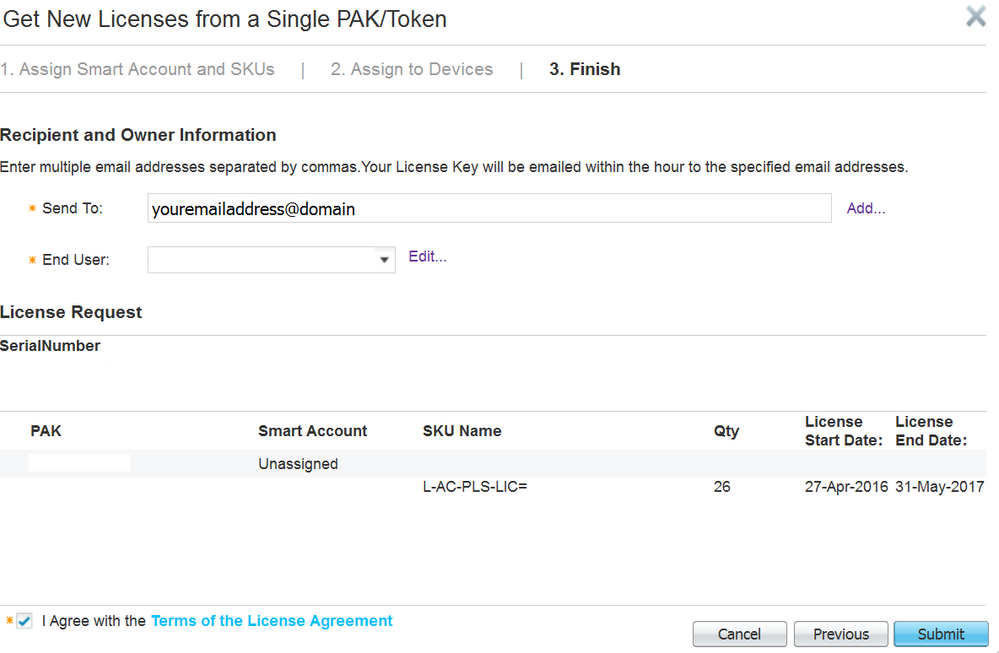Viewport: 999px width, 653px height.
Task: Go back with the Previous button
Action: tap(840, 634)
